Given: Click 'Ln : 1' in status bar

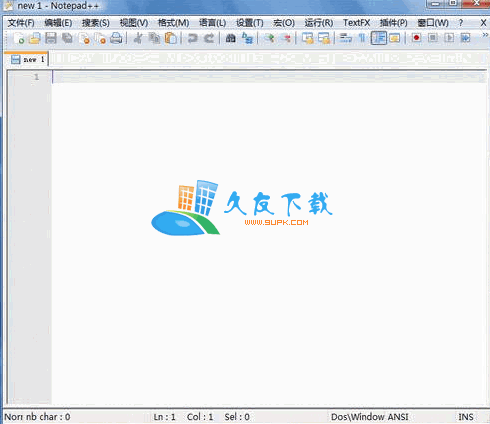Looking at the screenshot, I should pos(164,417).
